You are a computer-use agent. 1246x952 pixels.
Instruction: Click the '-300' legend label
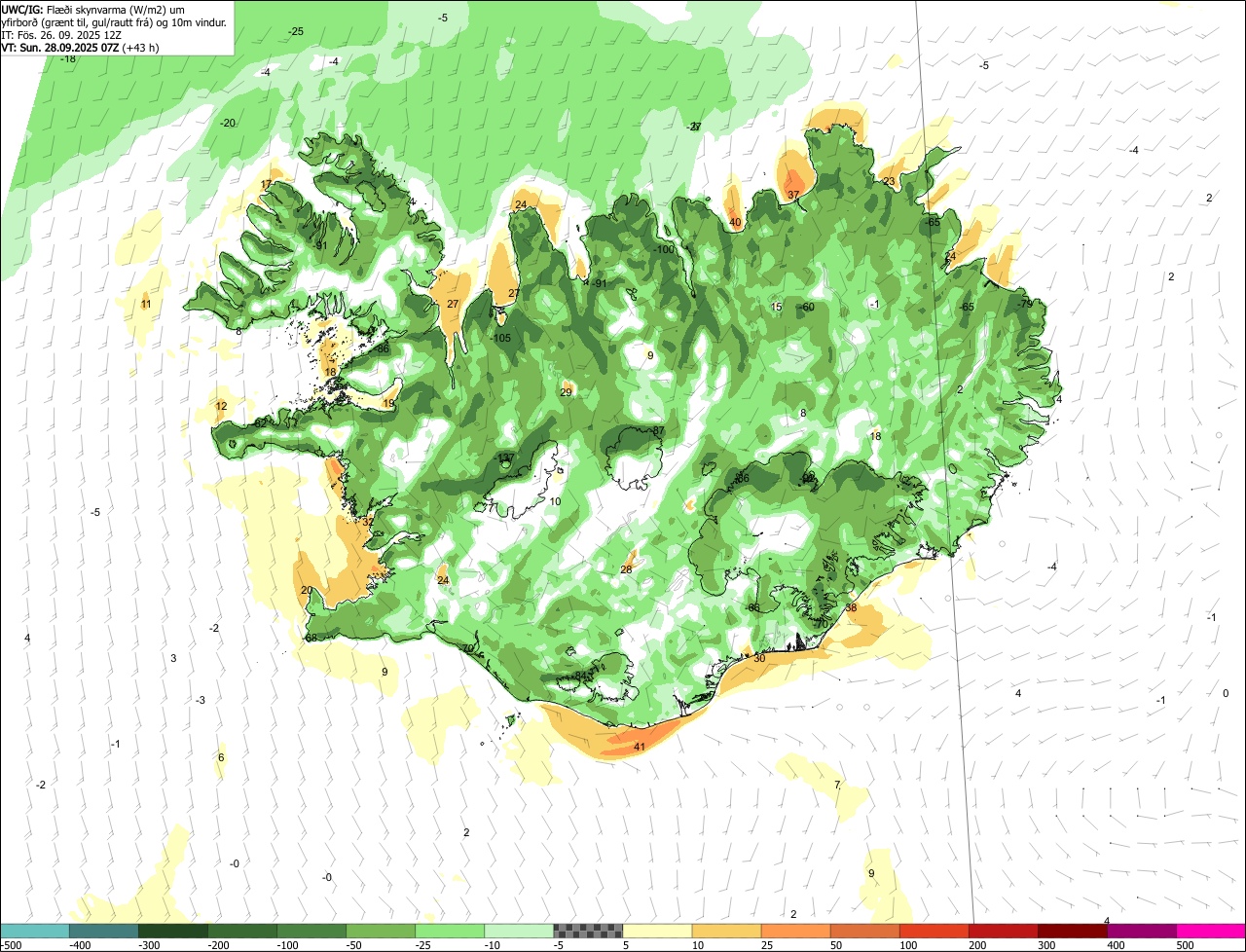(148, 945)
